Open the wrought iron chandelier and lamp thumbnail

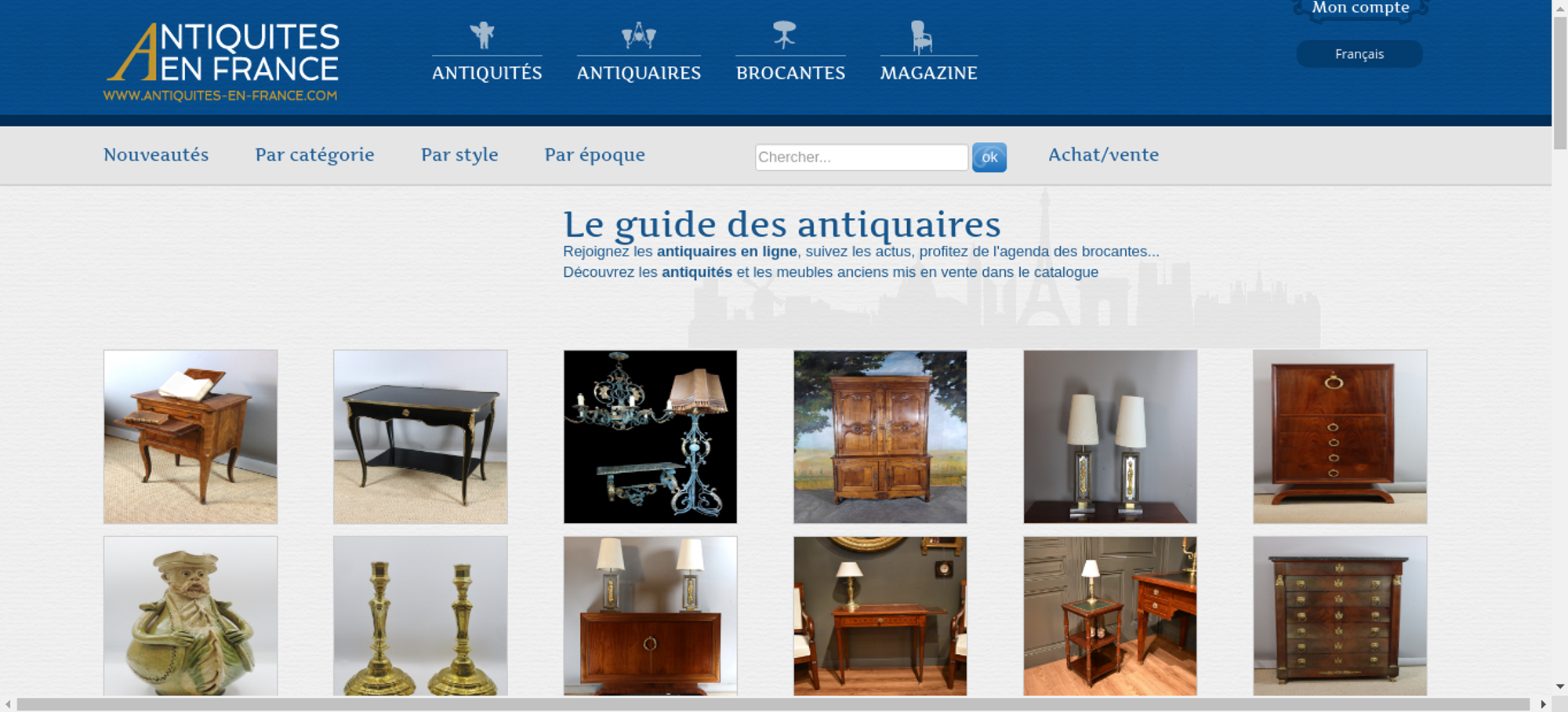tap(650, 437)
